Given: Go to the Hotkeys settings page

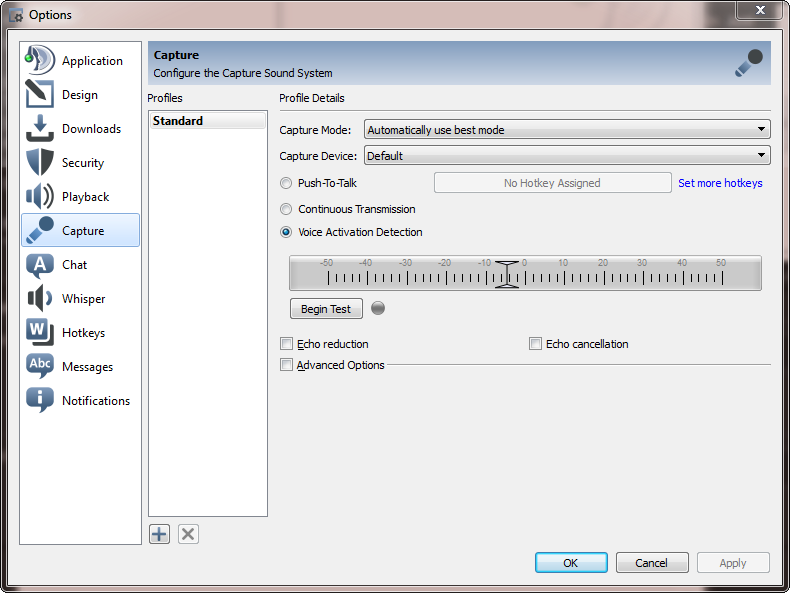Looking at the screenshot, I should click(82, 333).
